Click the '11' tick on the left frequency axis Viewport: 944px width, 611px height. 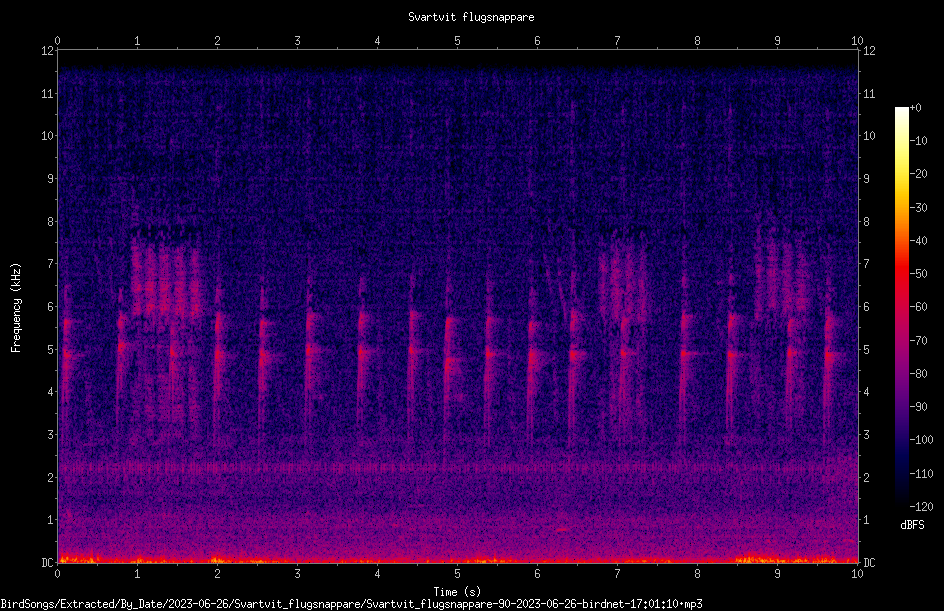[x=48, y=93]
